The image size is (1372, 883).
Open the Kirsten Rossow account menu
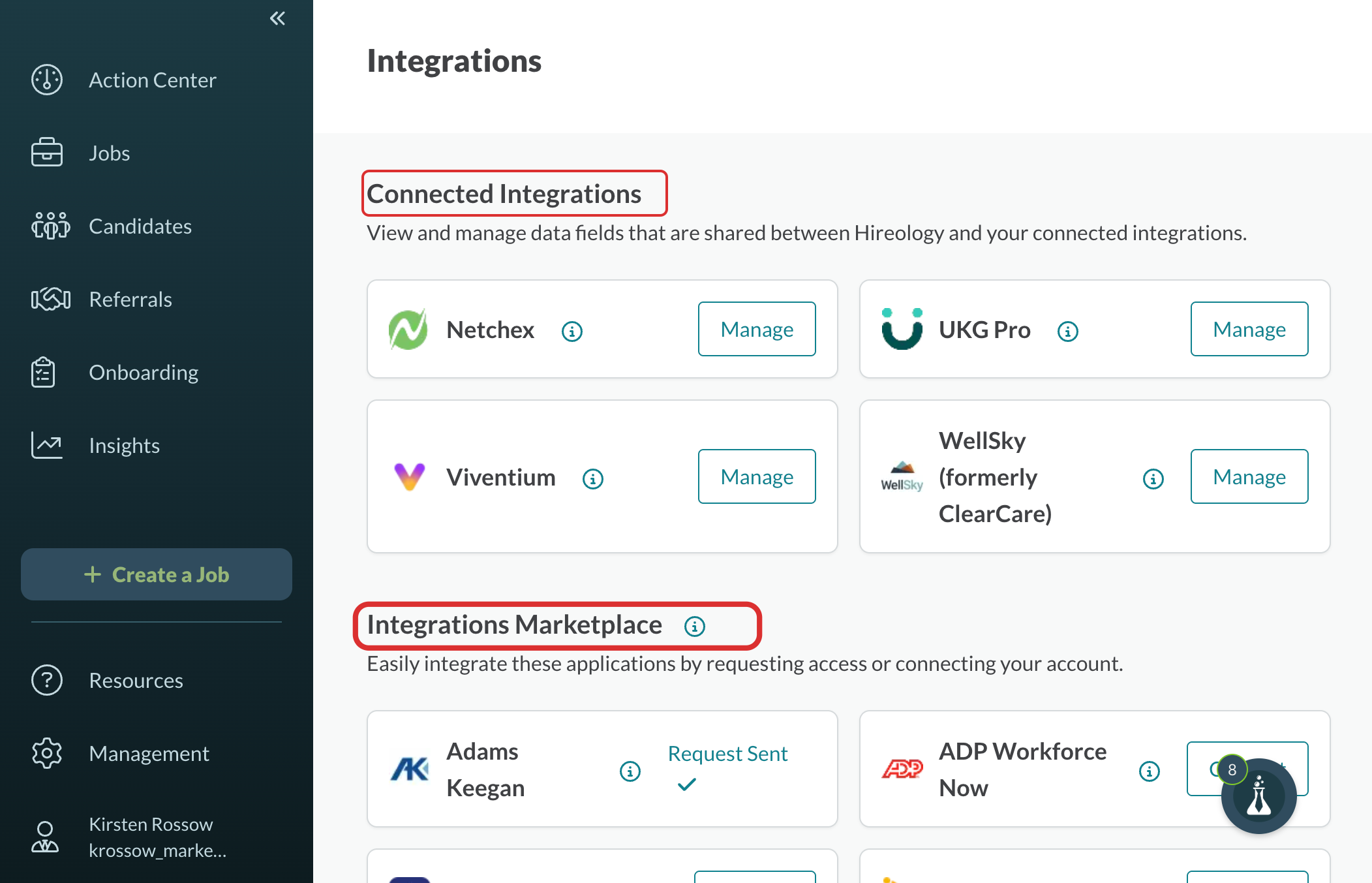coord(158,837)
